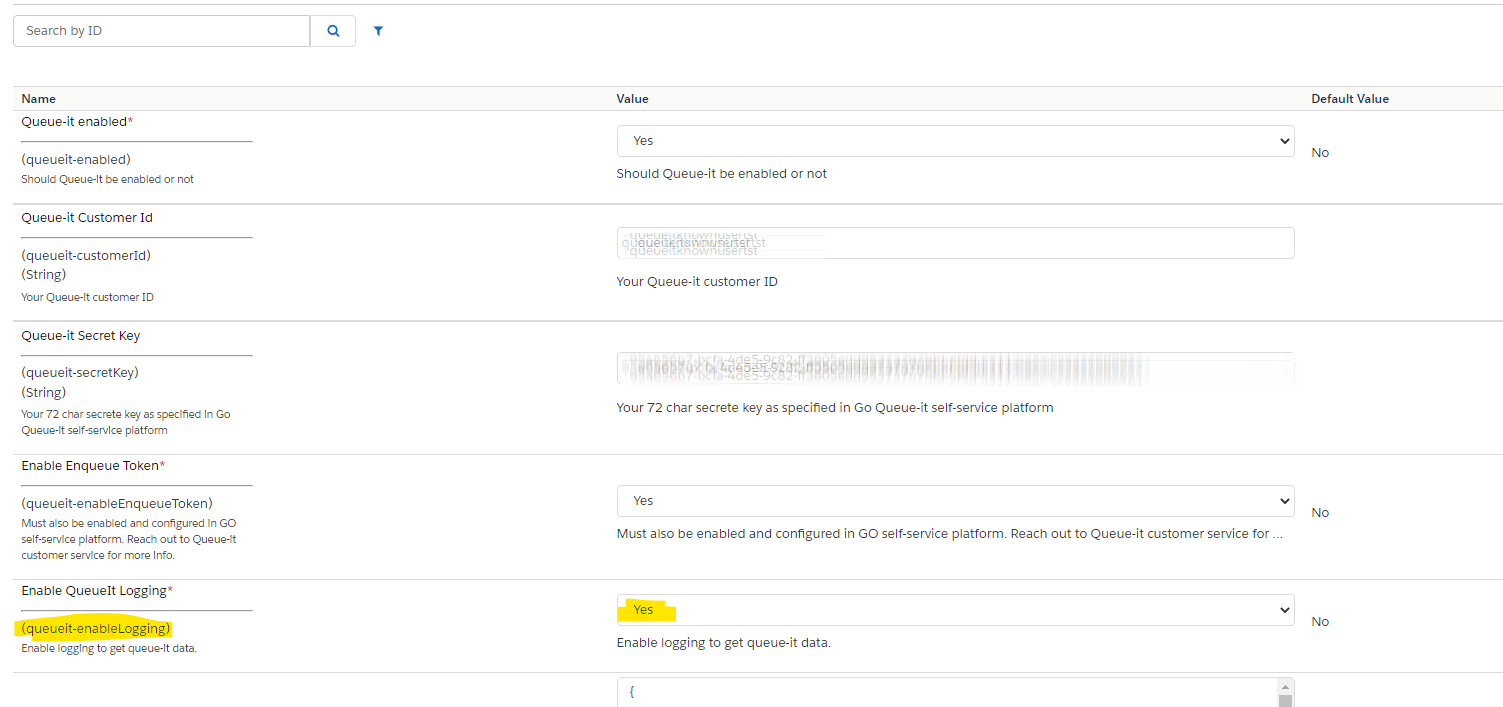The width and height of the screenshot is (1503, 707).
Task: Click the text area scrollbar up arrow
Action: click(1286, 687)
